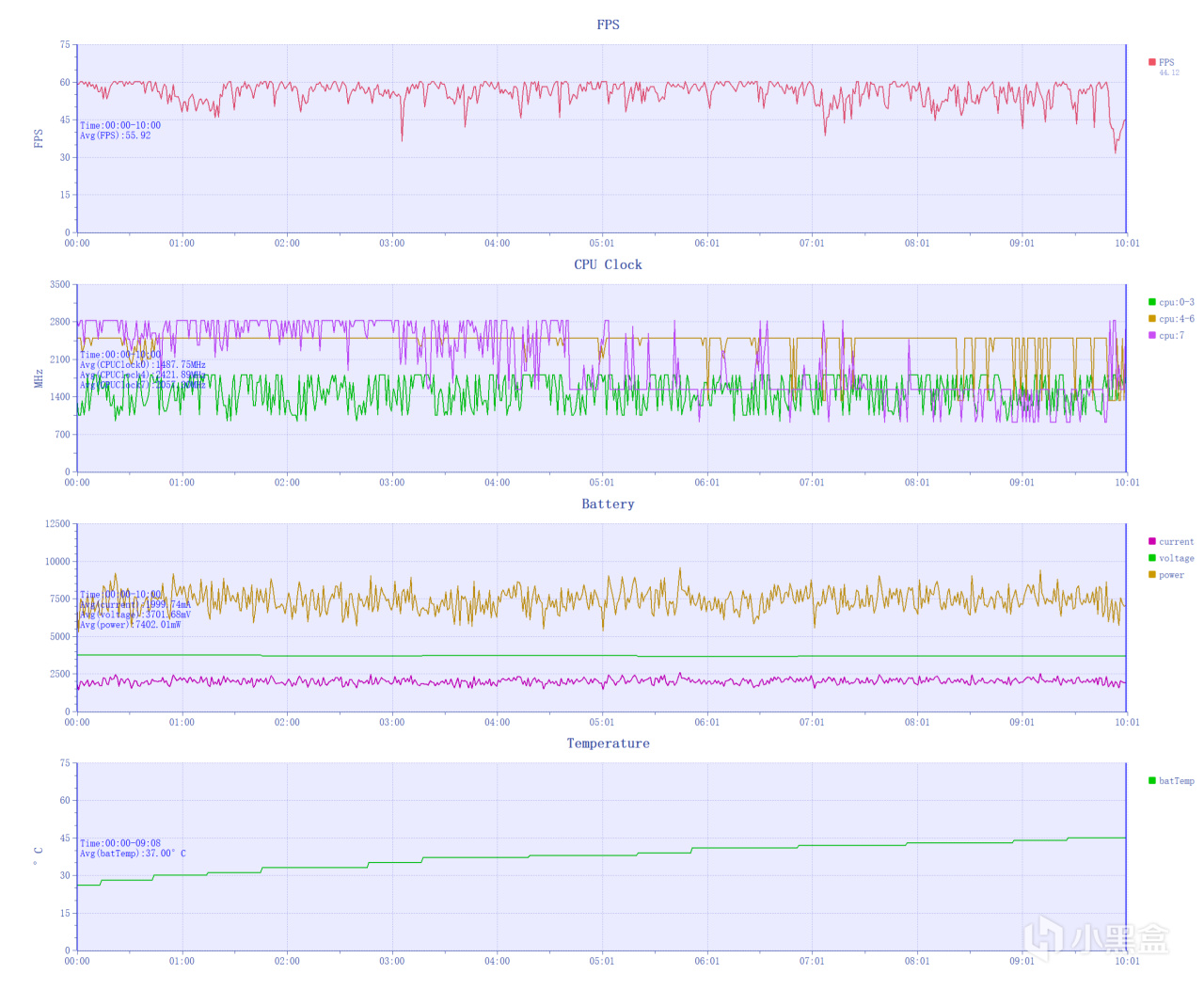
Task: Toggle the cpu:7 legend entry
Action: click(1165, 335)
